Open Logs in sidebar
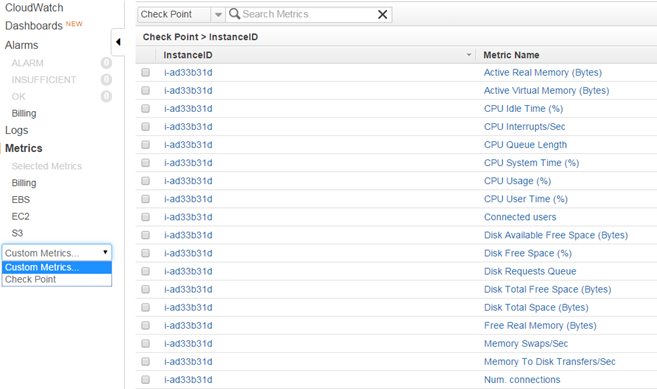The image size is (657, 389). coord(16,130)
